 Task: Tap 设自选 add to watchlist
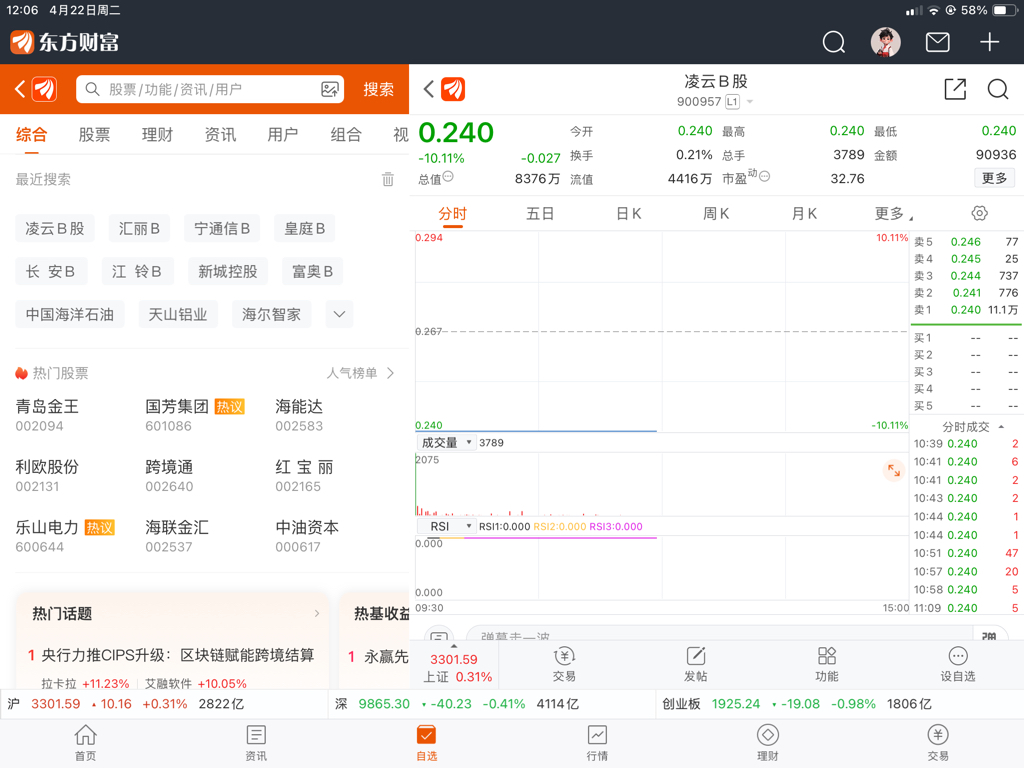957,664
